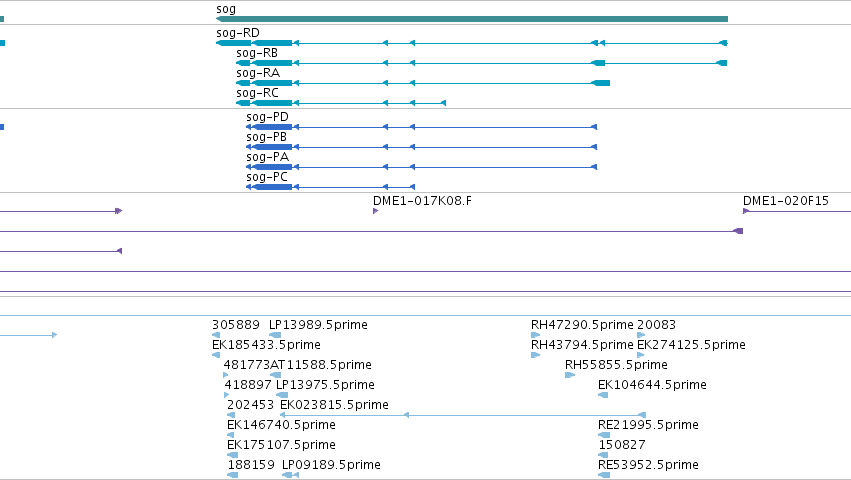This screenshot has height=480, width=851.
Task: Click EST 305889 label
Action: 236,325
